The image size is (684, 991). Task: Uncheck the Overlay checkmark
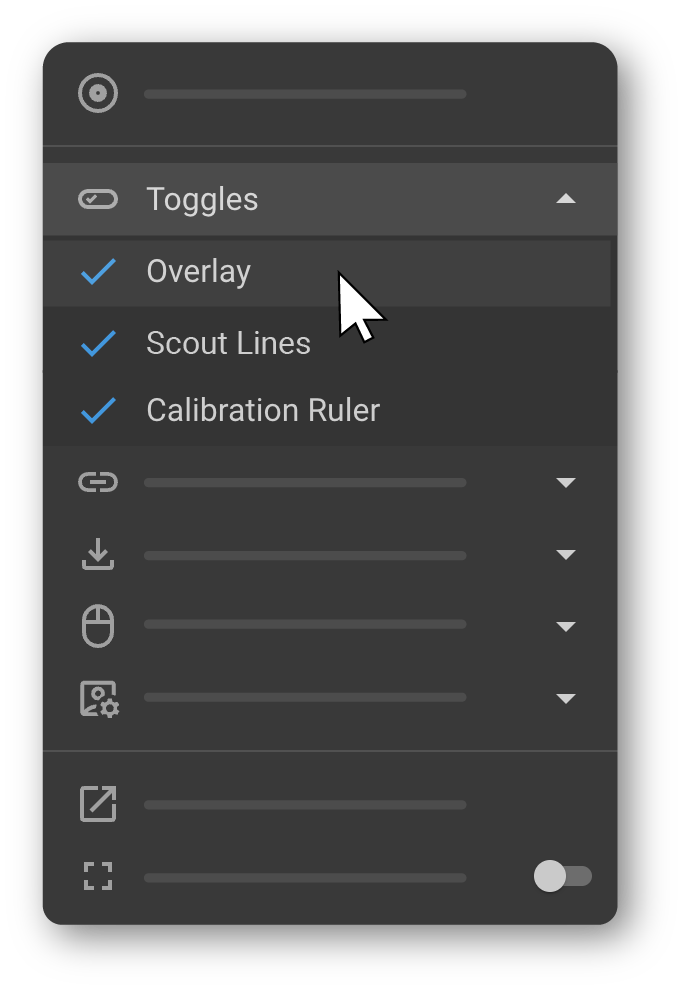click(98, 271)
